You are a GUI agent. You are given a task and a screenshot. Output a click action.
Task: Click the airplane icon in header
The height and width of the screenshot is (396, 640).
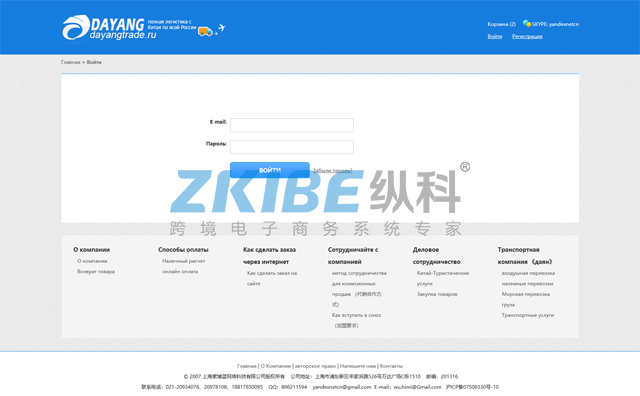pyautogui.click(x=221, y=28)
